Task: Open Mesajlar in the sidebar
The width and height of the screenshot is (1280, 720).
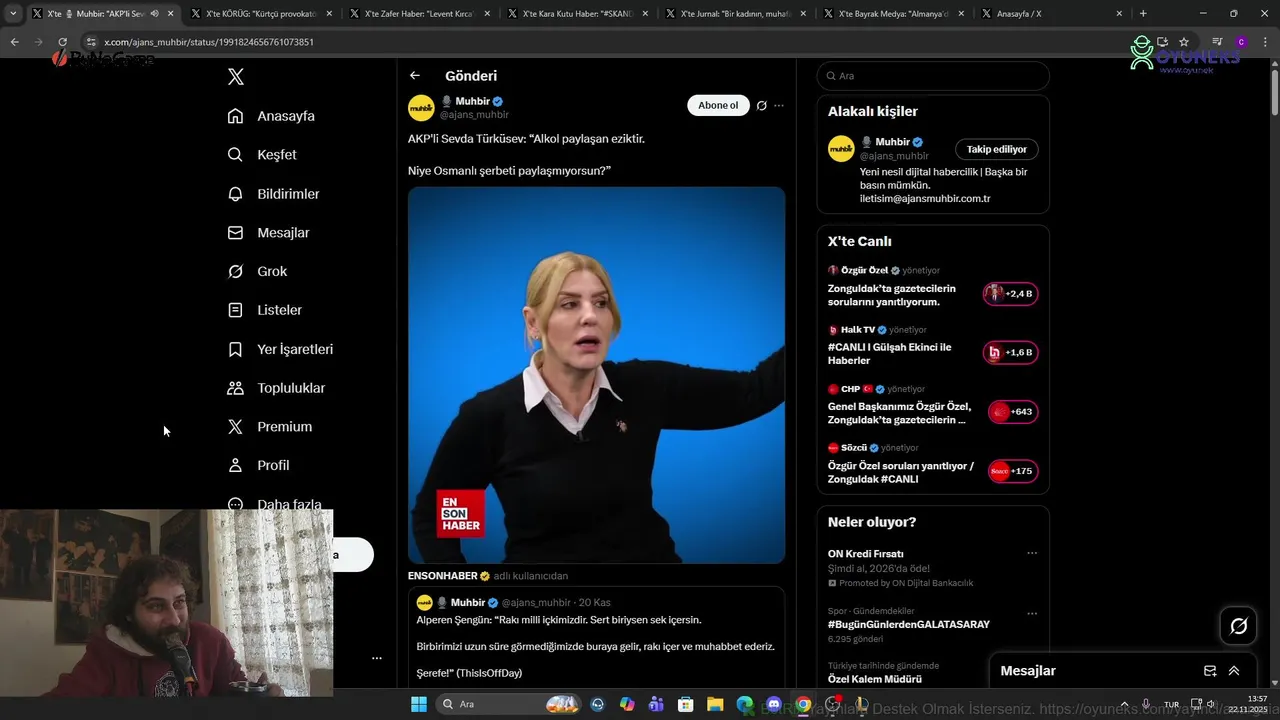Action: pos(268,233)
